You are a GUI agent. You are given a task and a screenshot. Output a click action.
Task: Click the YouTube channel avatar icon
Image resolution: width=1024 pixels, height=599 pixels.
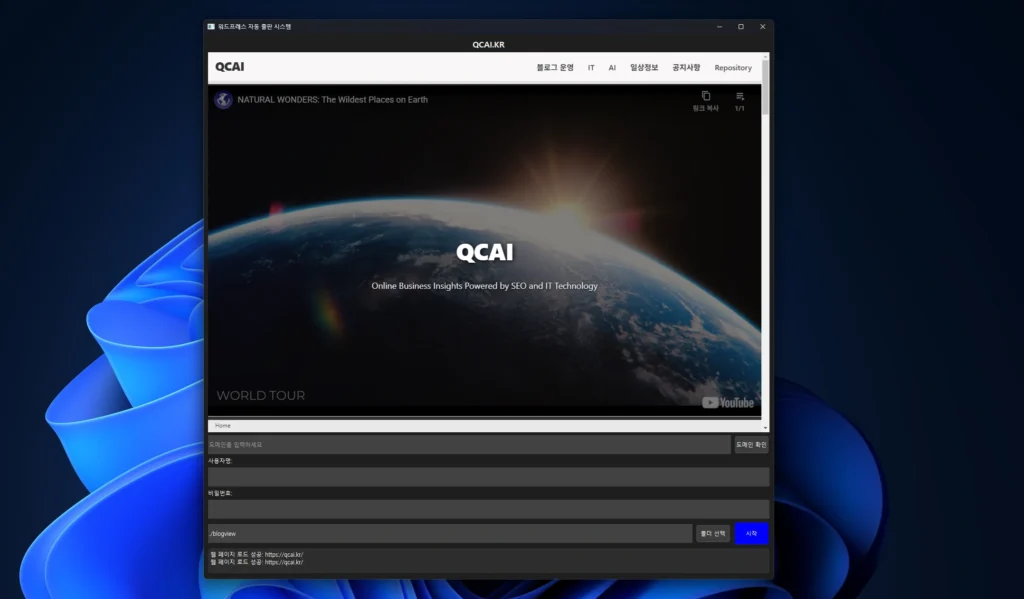(x=223, y=100)
